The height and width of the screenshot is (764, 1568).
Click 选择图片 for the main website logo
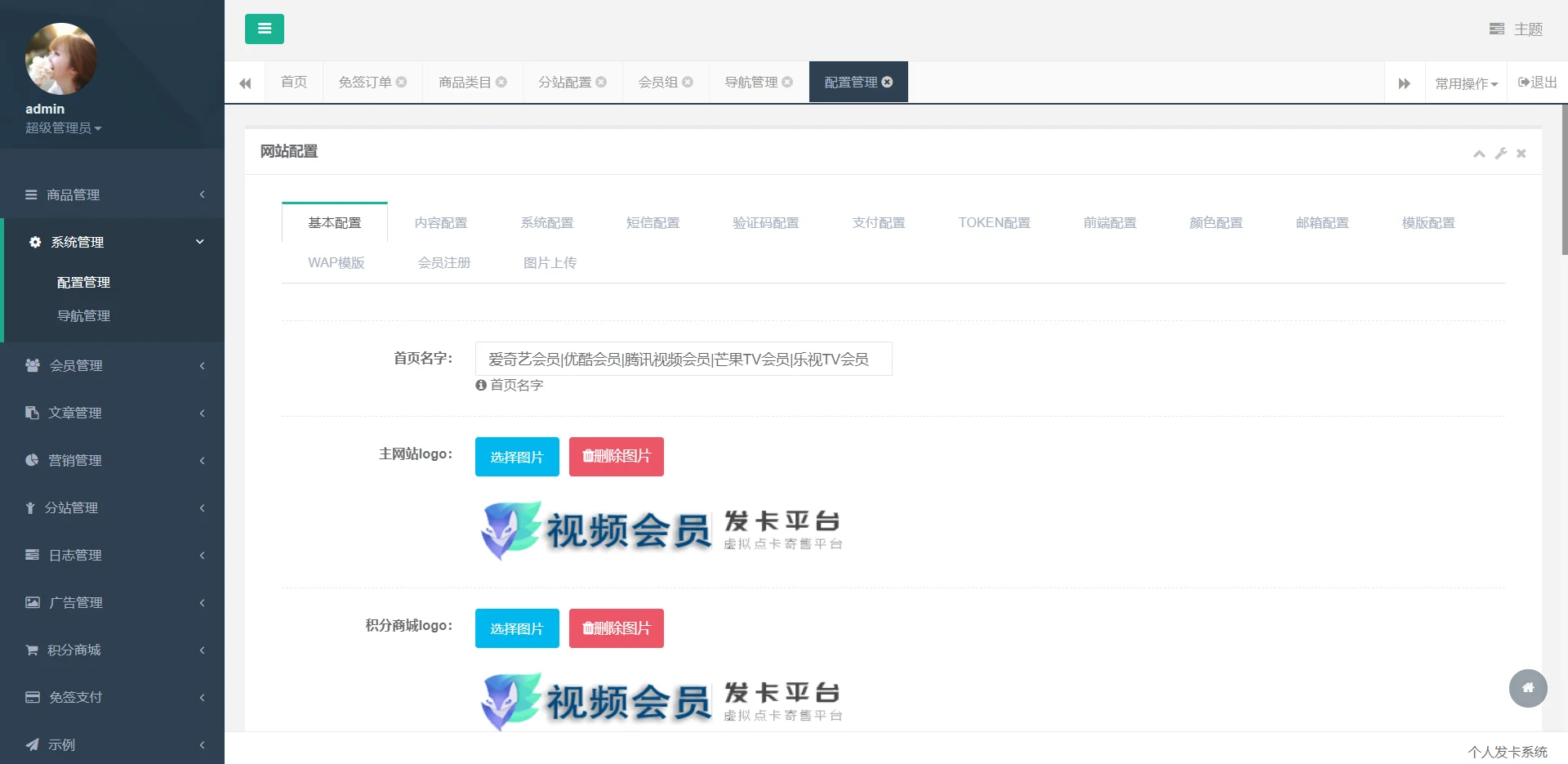(x=516, y=456)
